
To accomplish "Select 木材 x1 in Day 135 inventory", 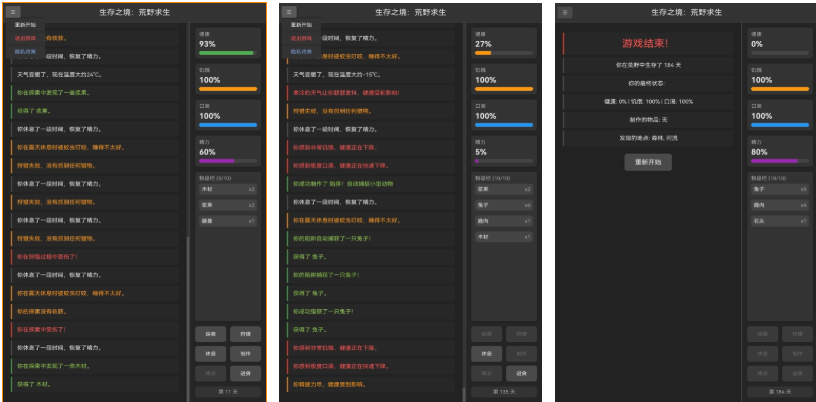I will click(504, 237).
